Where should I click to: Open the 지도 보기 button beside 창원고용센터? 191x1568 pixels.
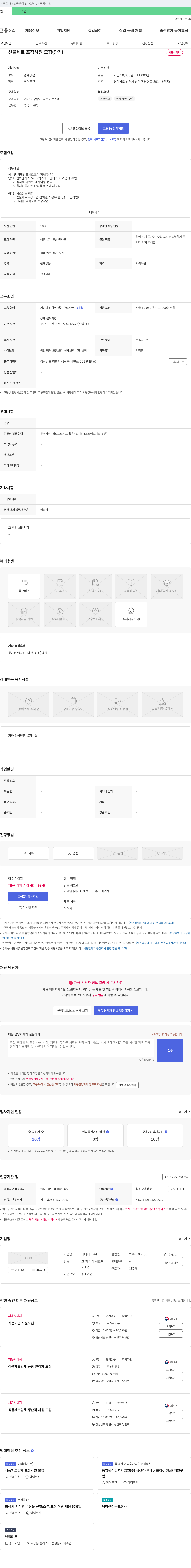tap(177, 1189)
